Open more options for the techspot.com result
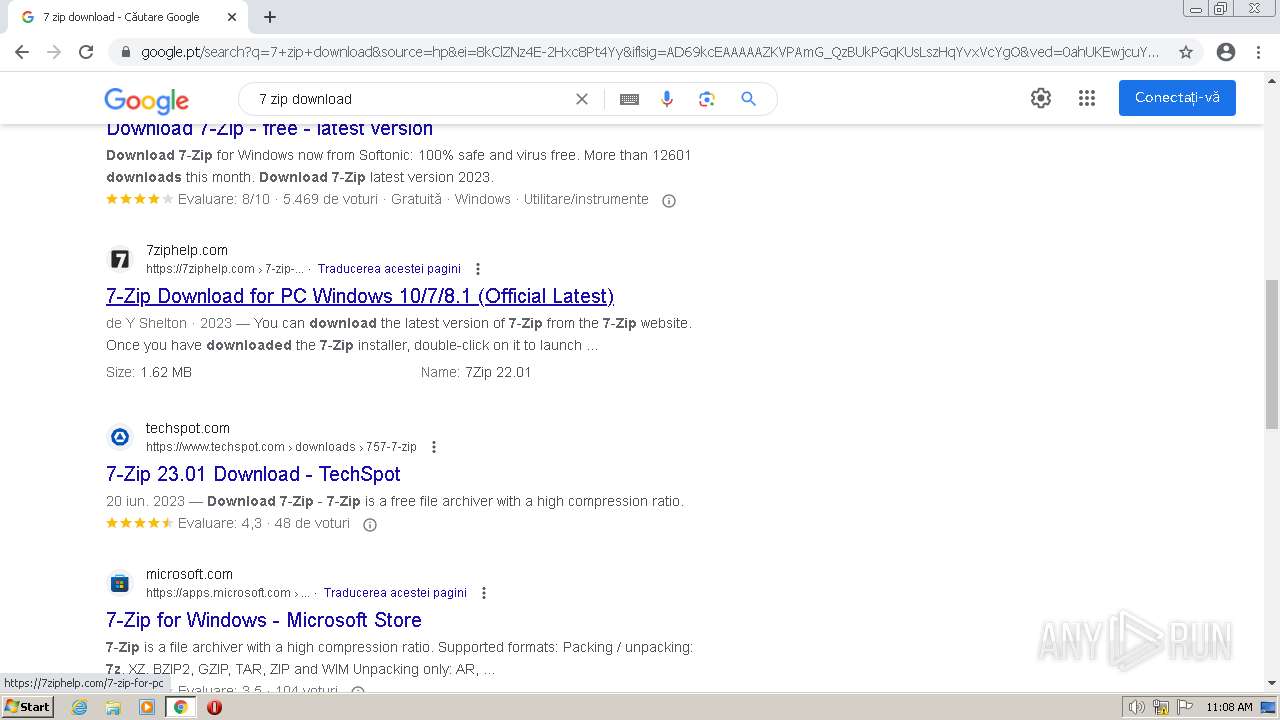The image size is (1280, 720). point(434,447)
